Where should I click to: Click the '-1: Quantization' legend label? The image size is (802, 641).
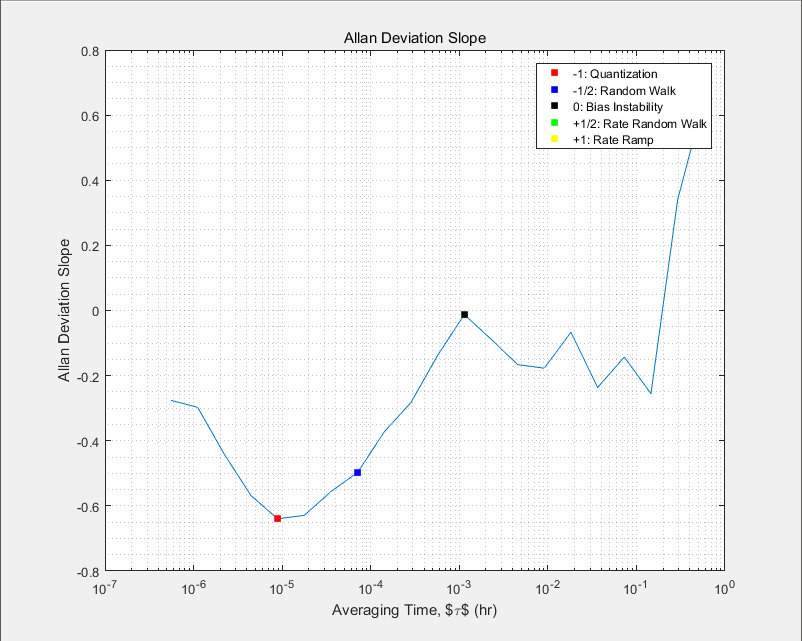tap(614, 74)
